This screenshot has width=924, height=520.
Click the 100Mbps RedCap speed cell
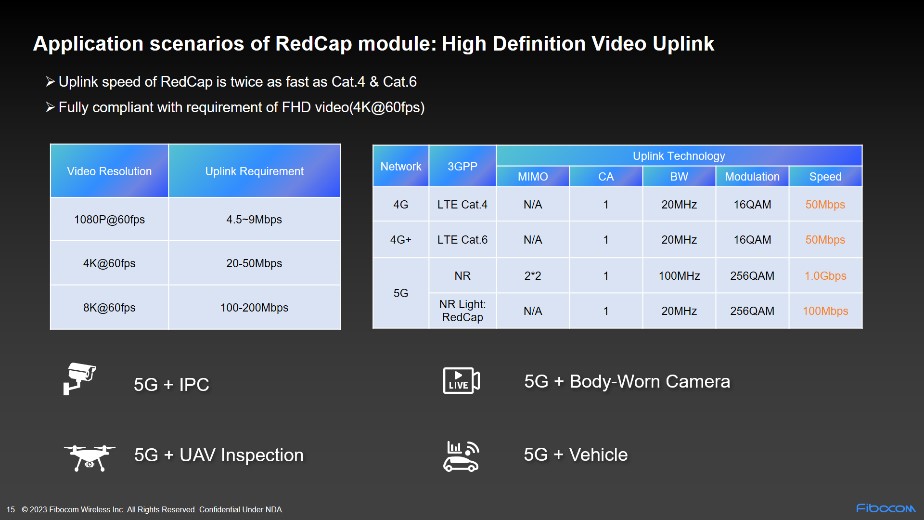pos(824,311)
